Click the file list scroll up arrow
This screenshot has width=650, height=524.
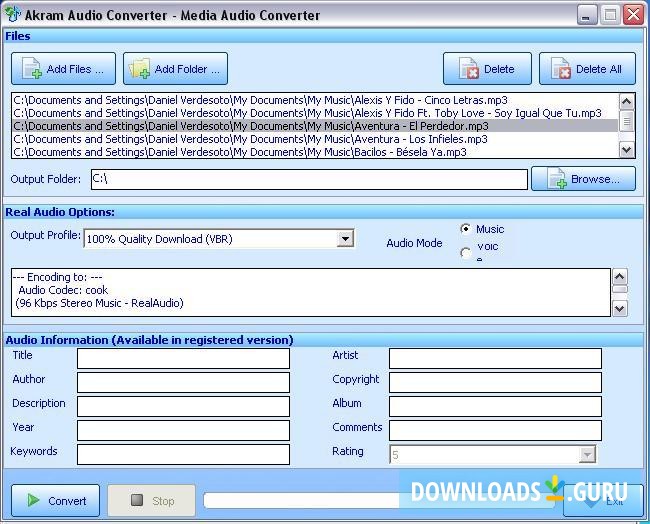[x=626, y=102]
